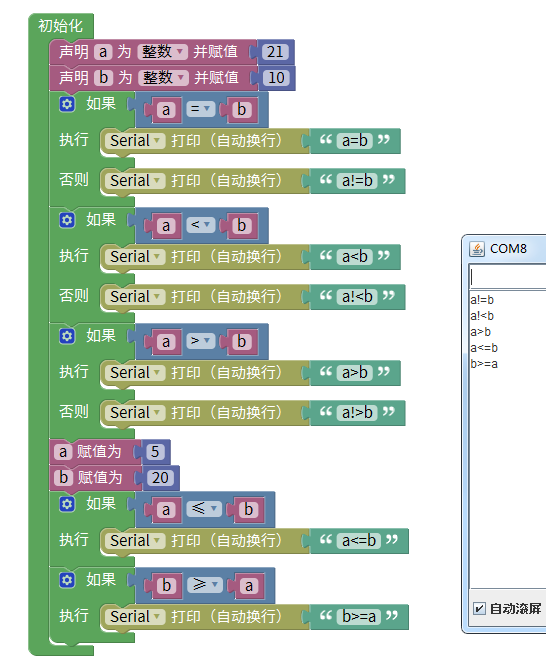Click variable b in the a > b comparison
The height and width of the screenshot is (663, 546).
241,341
